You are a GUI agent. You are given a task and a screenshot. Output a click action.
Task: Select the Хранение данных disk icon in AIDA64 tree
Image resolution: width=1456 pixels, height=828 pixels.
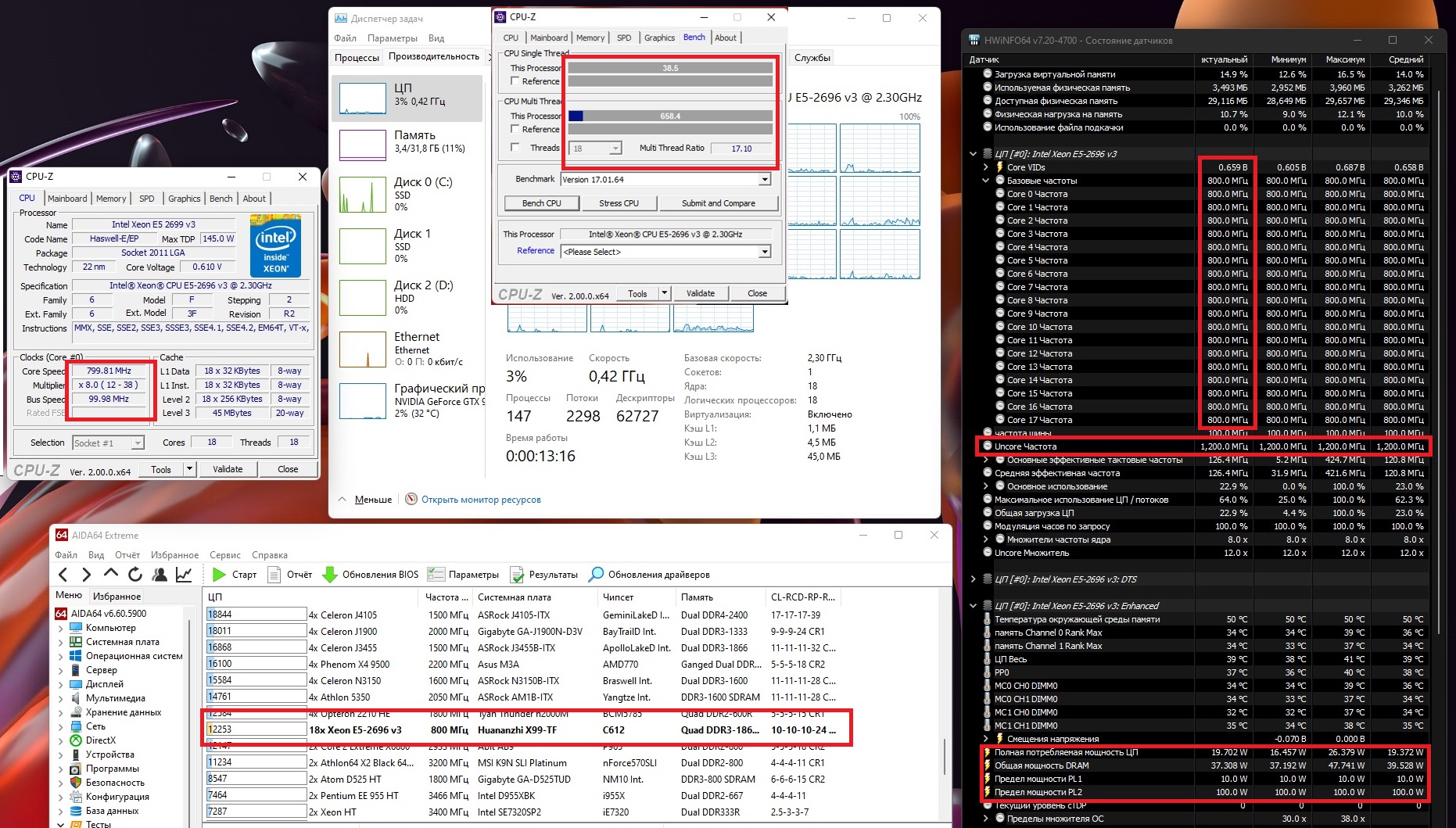click(x=76, y=712)
